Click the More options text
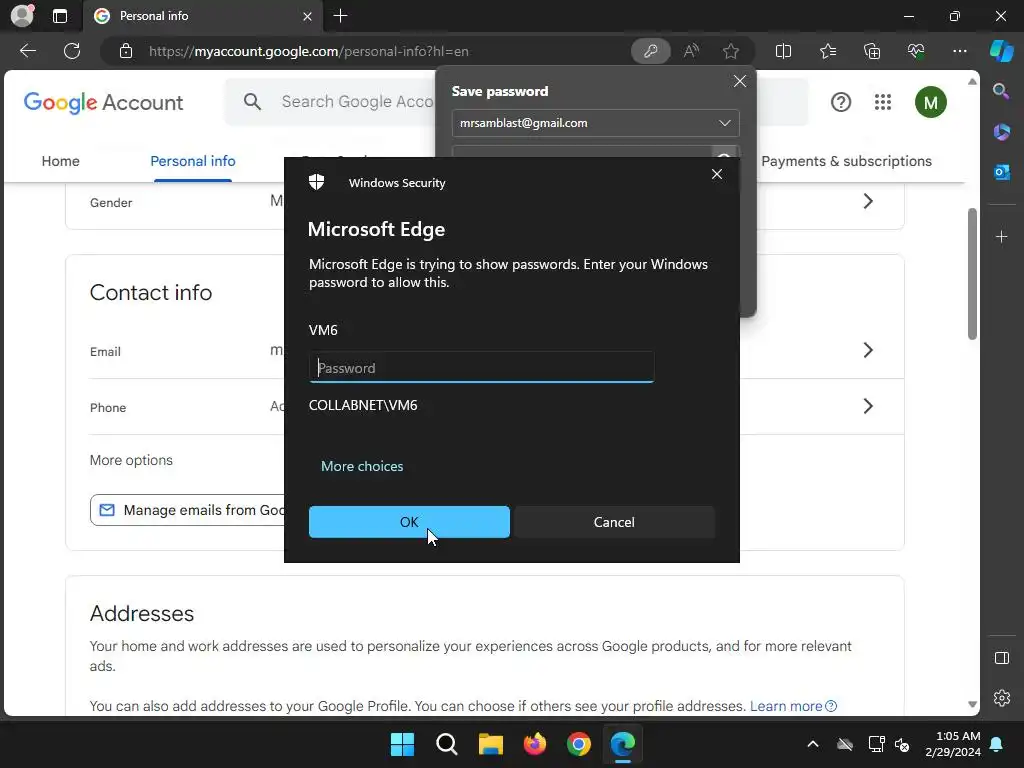Image resolution: width=1024 pixels, height=768 pixels. point(131,460)
